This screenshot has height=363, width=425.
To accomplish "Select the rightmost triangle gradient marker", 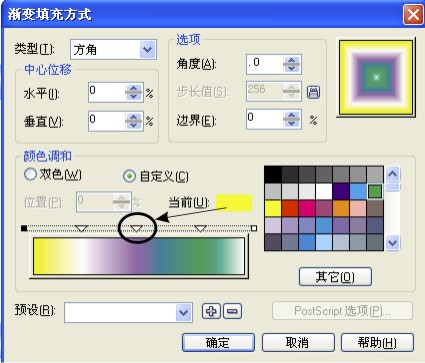I will tap(200, 228).
